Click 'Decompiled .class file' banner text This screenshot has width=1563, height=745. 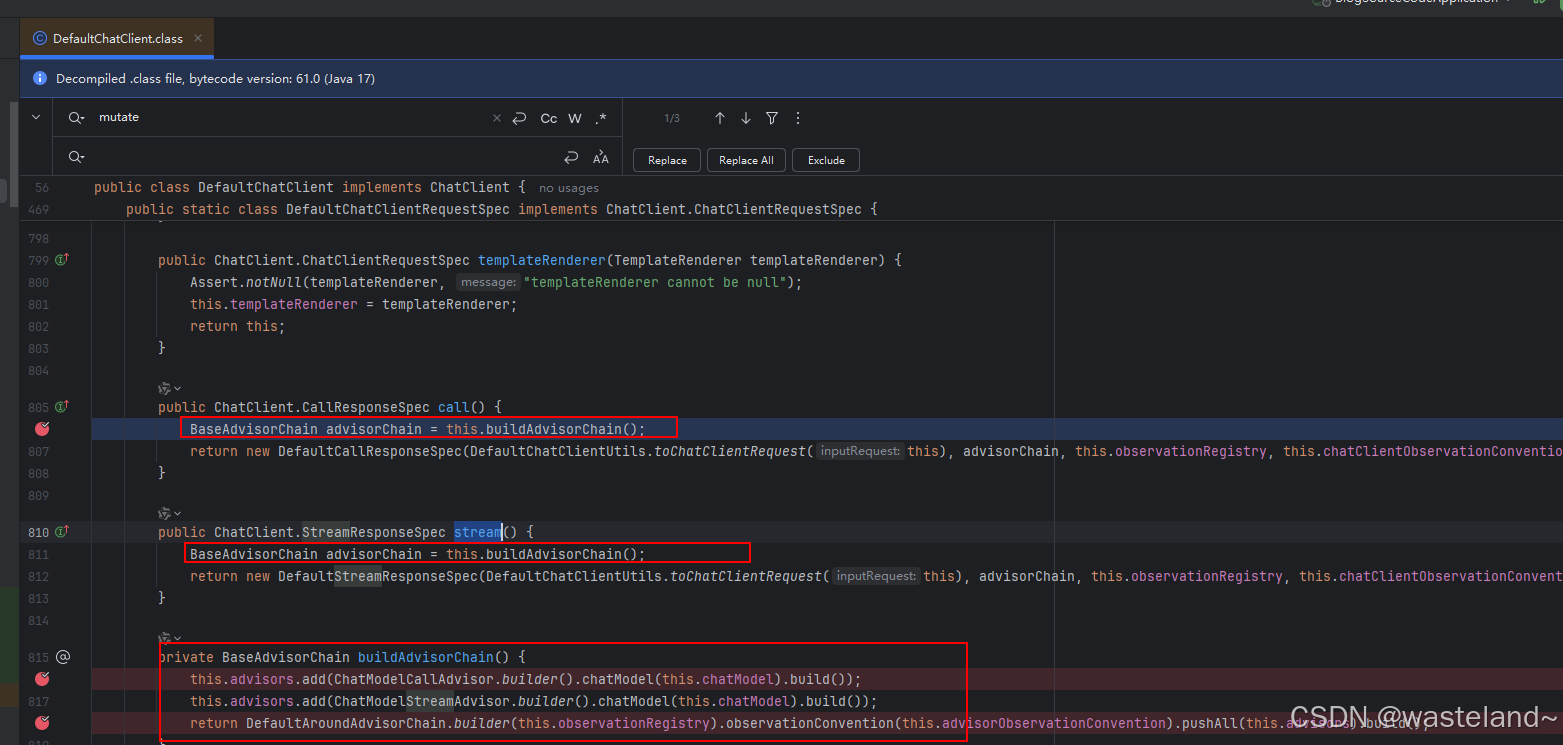pos(215,78)
